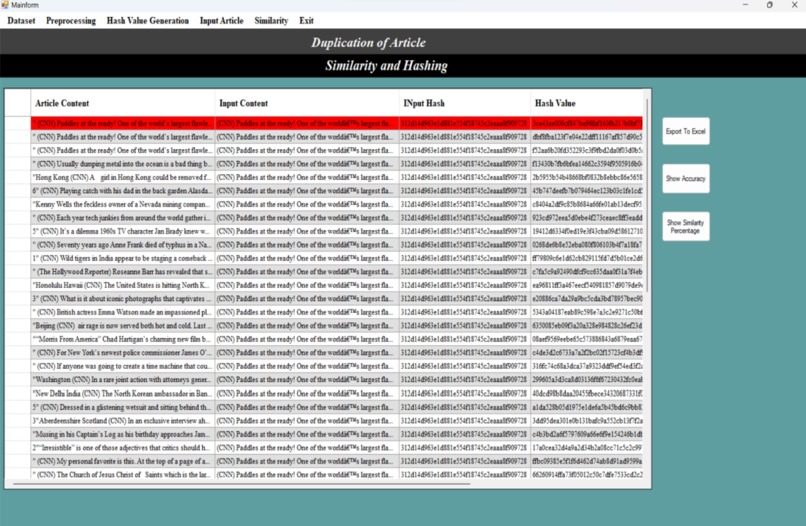Select the 'Hollywood Reporter Roseanne Barr' cell
The image size is (806, 526).
pos(122,272)
